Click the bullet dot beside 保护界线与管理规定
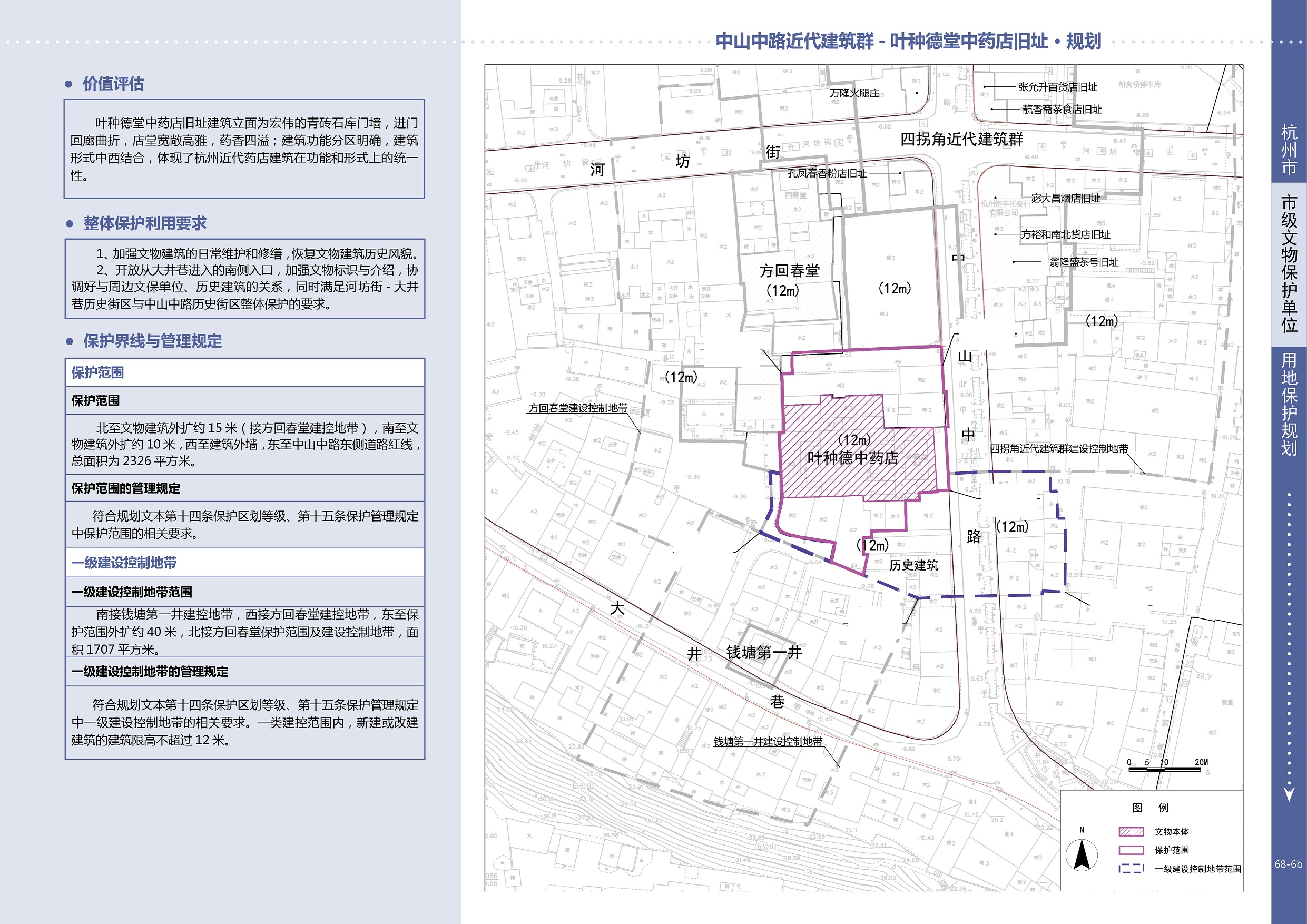Viewport: 1307px width, 924px height. click(x=70, y=341)
